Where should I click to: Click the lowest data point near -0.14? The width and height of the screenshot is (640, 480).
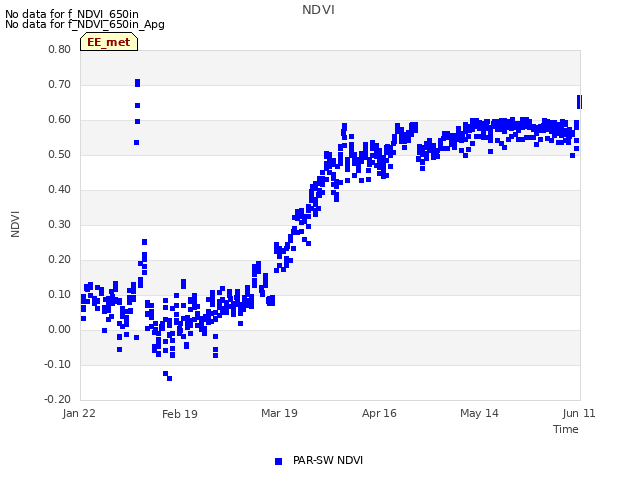(x=169, y=379)
